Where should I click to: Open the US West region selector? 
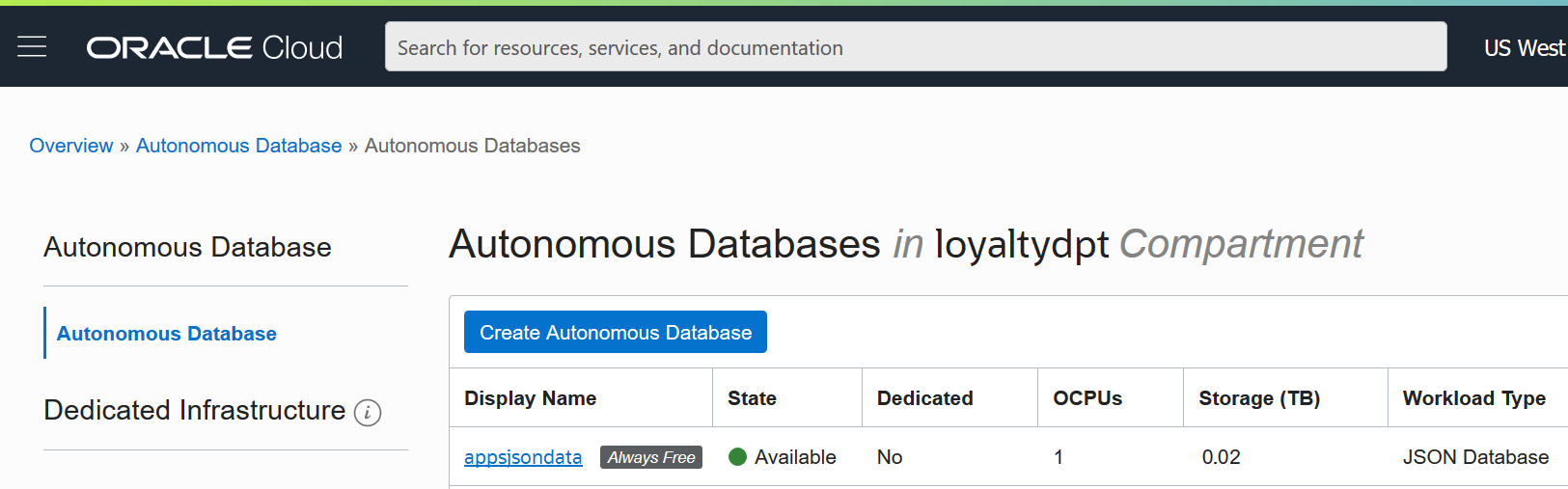click(1524, 48)
